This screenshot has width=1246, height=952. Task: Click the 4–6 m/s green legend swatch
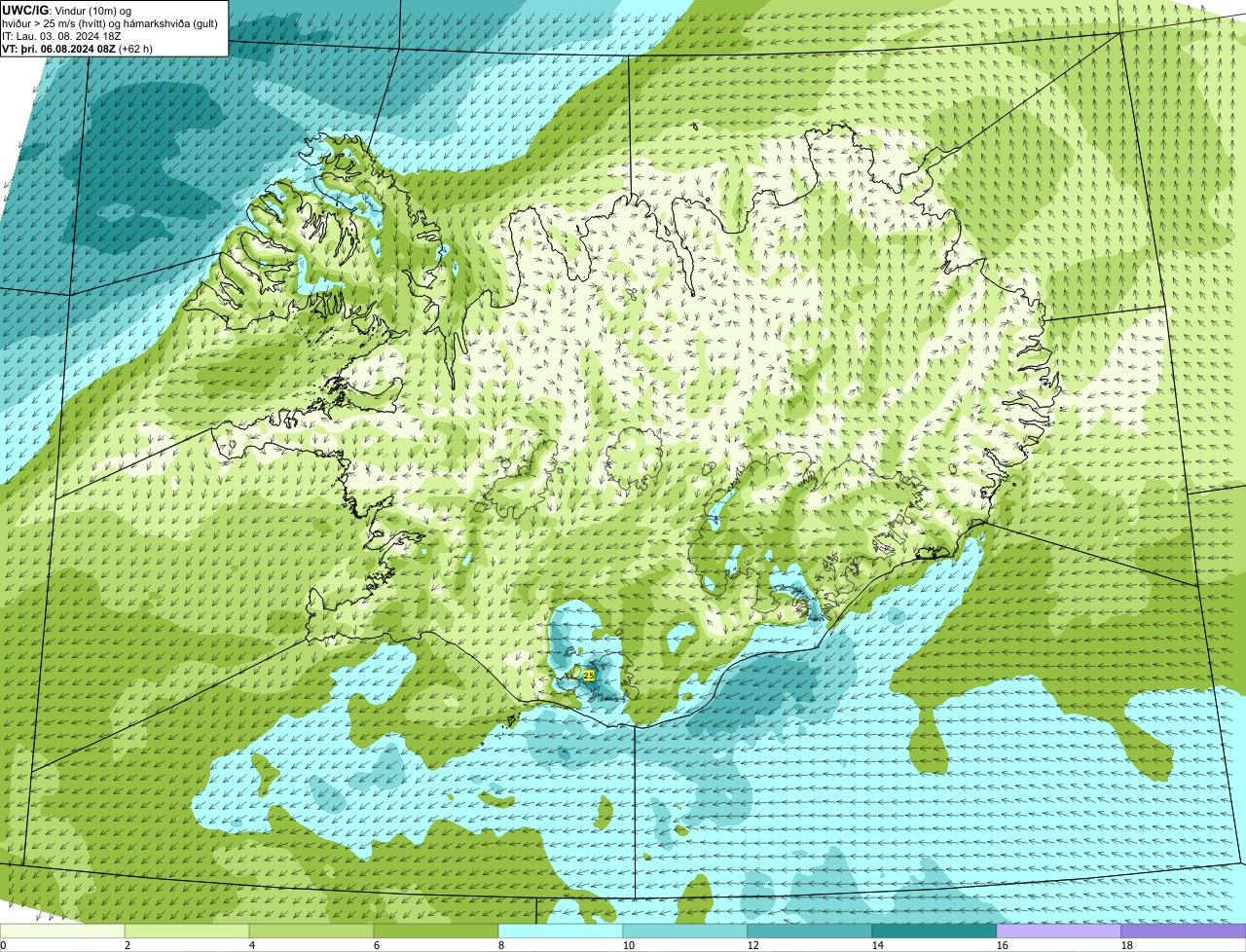[311, 931]
